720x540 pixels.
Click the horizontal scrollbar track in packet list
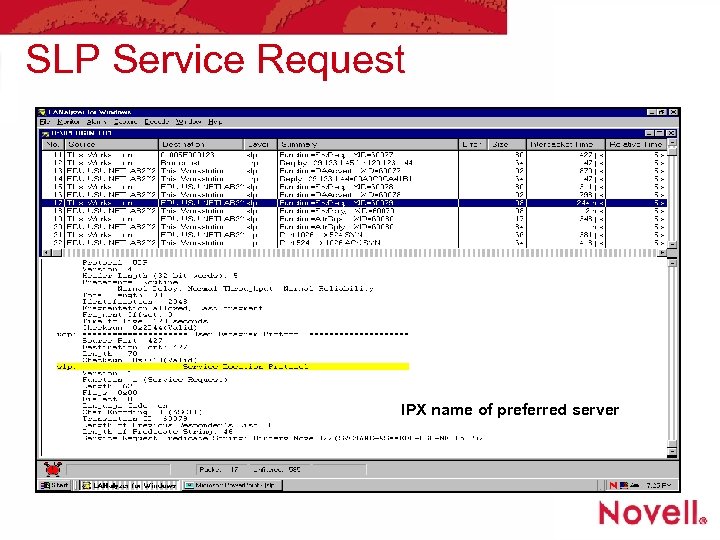pos(360,253)
